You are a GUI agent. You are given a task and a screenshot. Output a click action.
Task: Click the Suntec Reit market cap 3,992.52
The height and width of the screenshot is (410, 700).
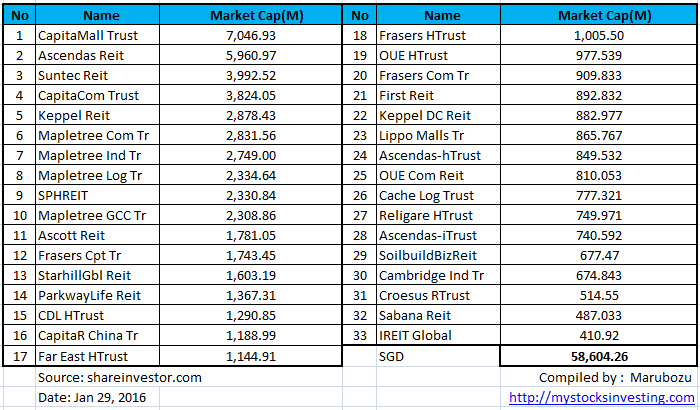[x=244, y=75]
